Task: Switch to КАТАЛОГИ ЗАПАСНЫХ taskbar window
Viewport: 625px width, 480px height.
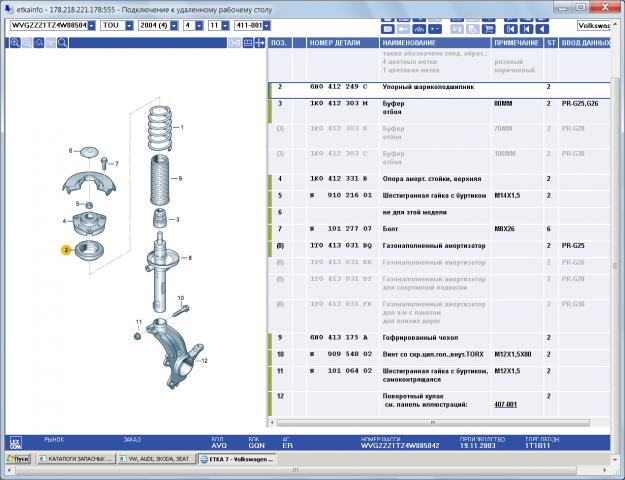Action: [x=75, y=459]
